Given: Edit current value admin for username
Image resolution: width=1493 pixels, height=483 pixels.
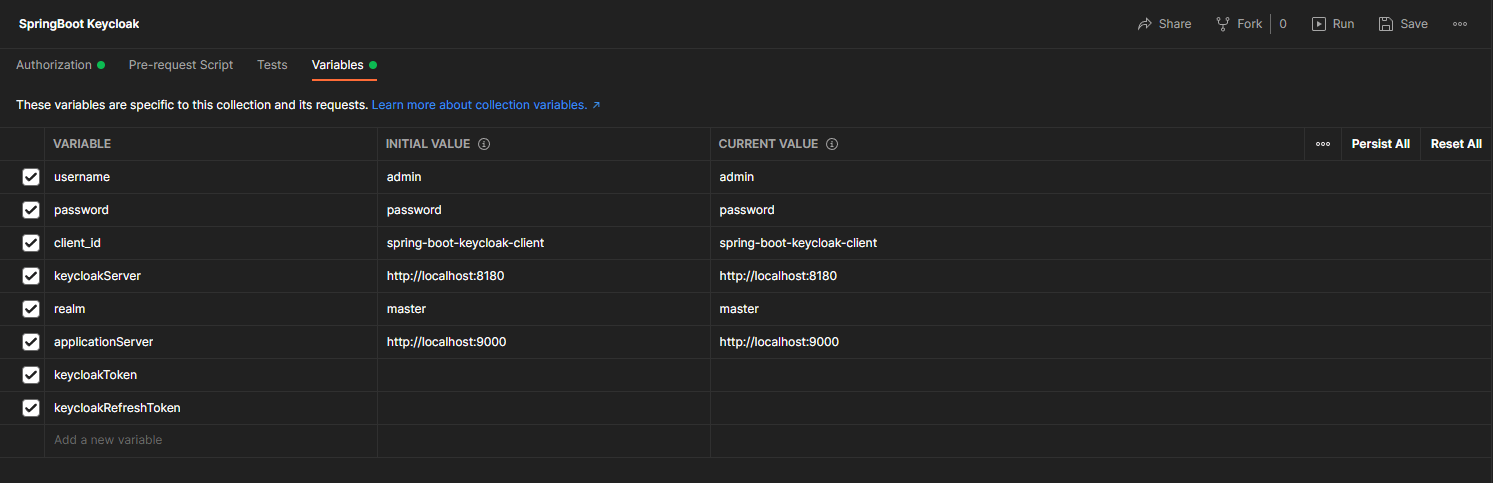Looking at the screenshot, I should click(x=1101, y=177).
